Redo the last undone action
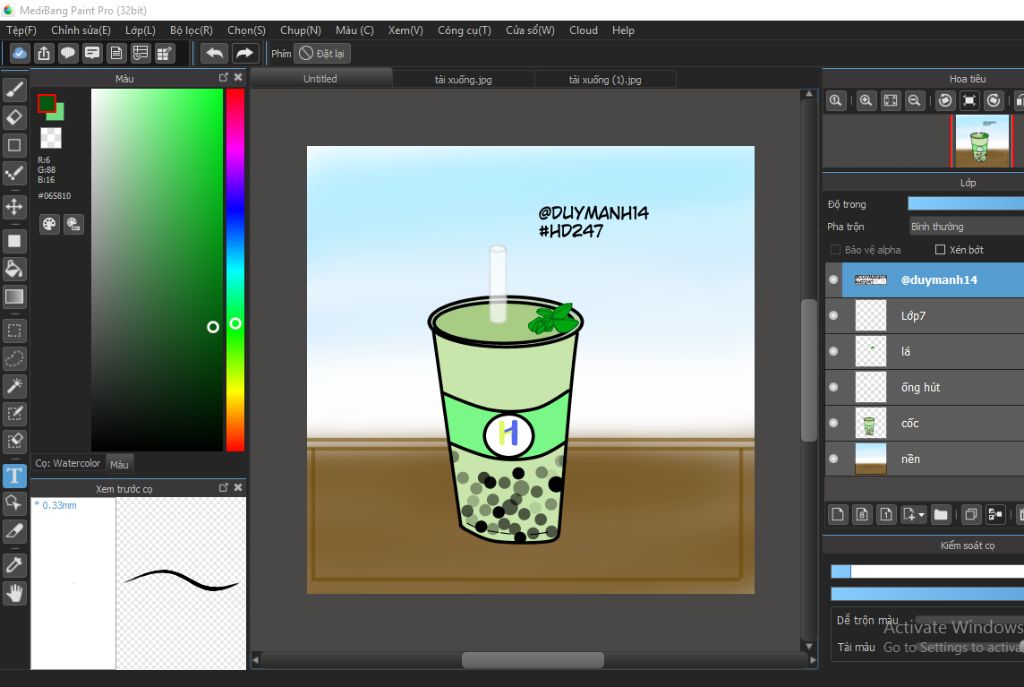 (245, 54)
